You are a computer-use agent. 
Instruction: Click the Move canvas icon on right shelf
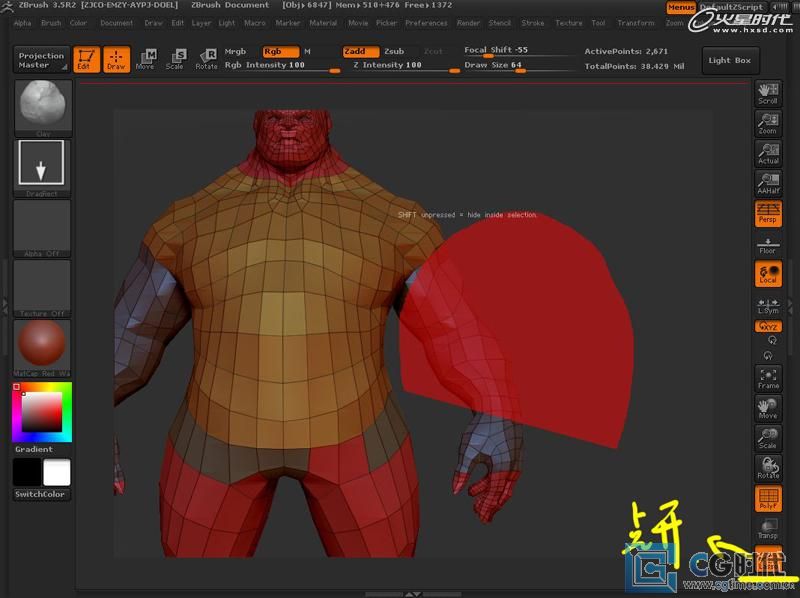(x=768, y=409)
